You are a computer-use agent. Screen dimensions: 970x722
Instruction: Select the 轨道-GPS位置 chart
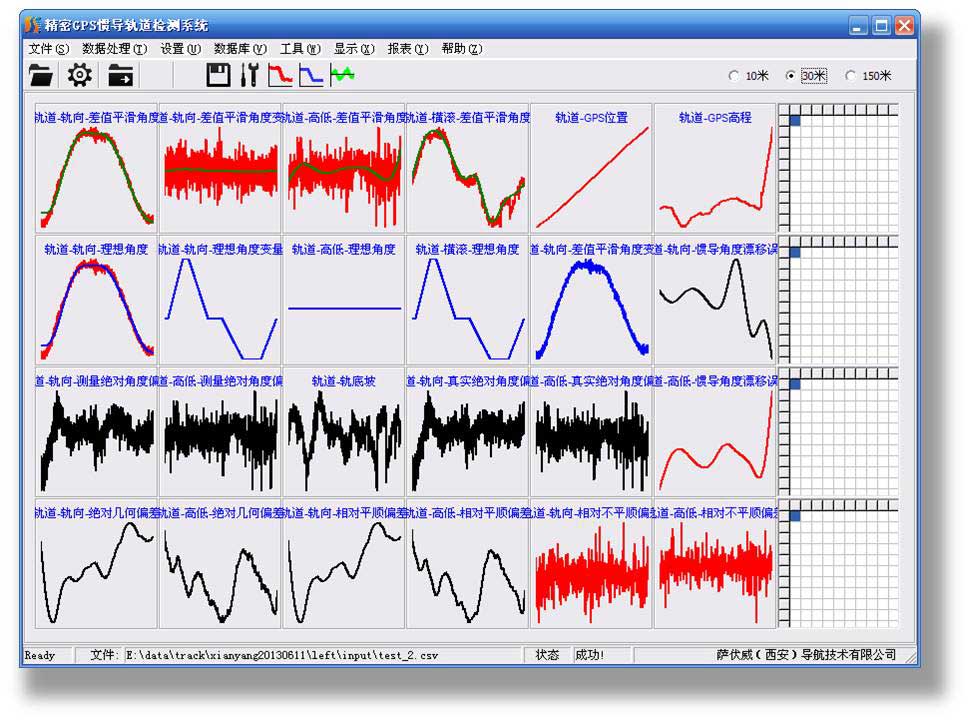tap(591, 168)
